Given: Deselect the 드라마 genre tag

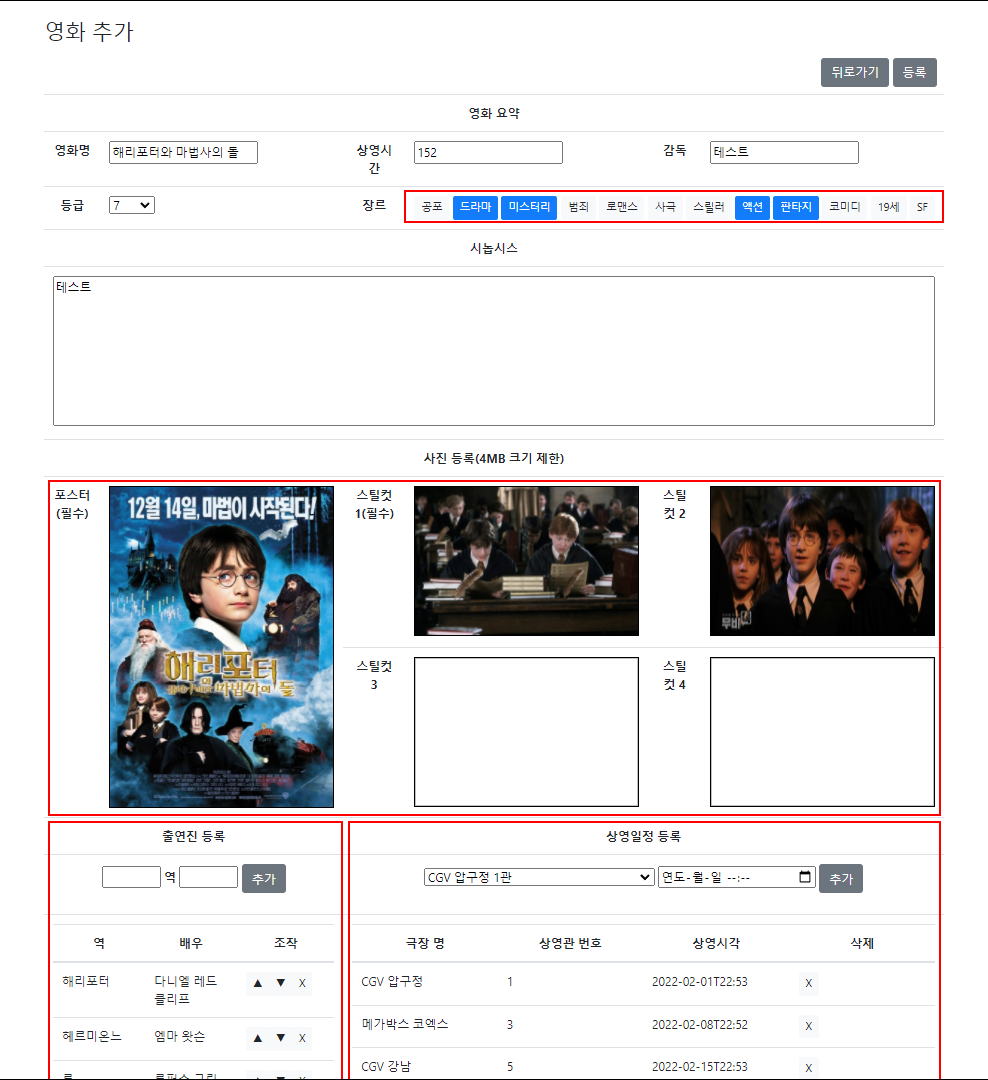Looking at the screenshot, I should pyautogui.click(x=475, y=207).
